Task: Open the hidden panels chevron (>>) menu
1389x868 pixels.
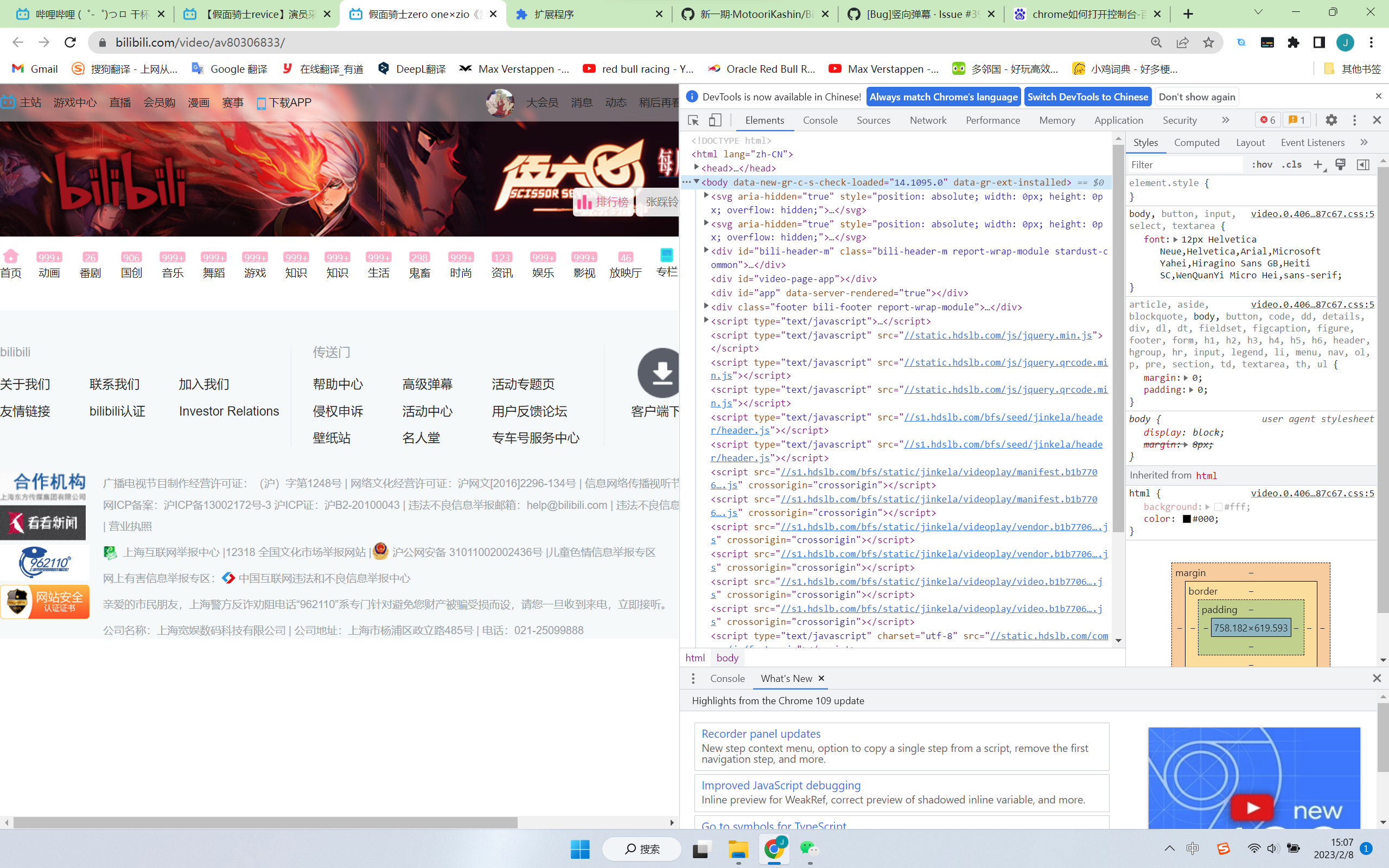Action: click(x=1226, y=120)
